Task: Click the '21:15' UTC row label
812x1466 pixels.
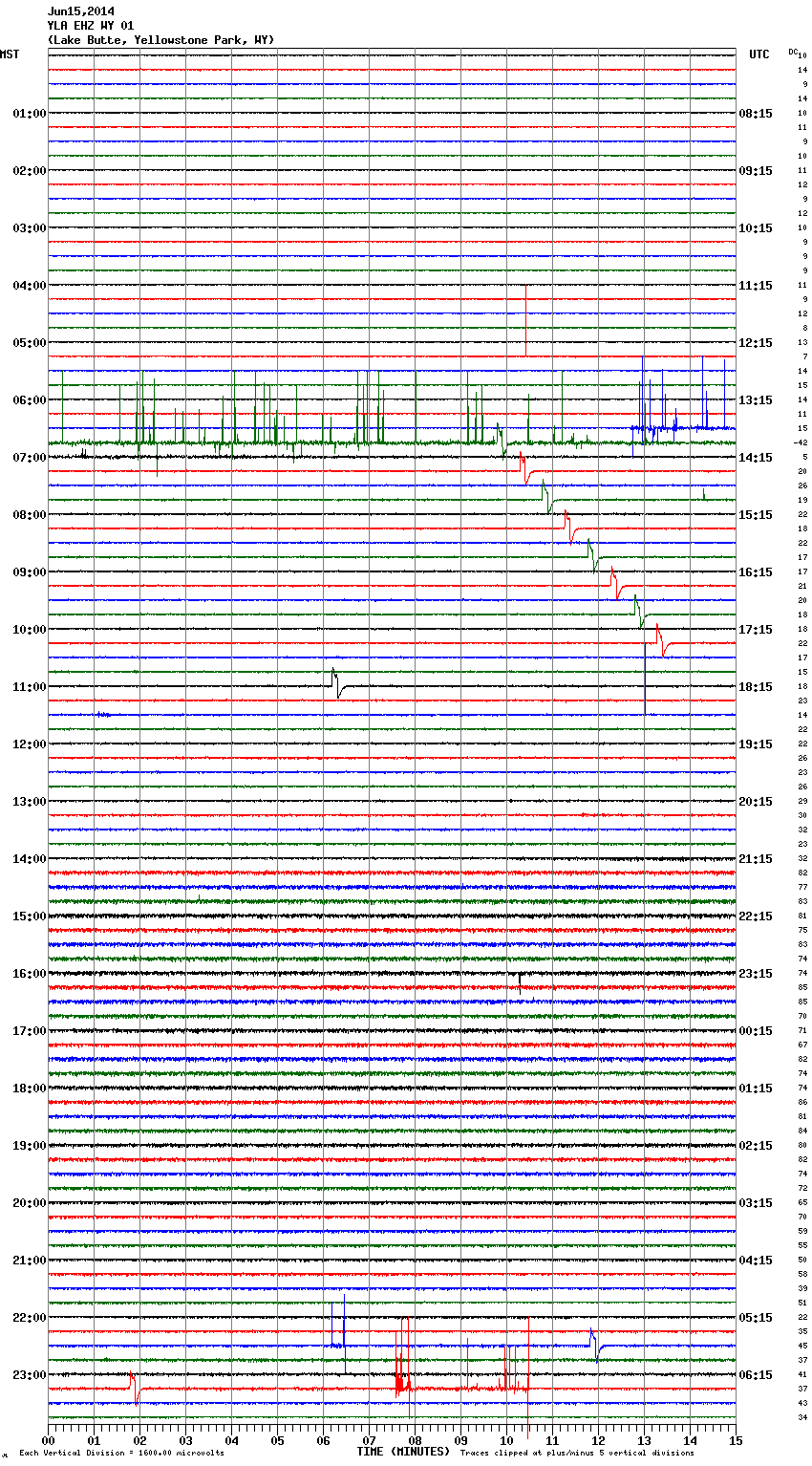Action: pyautogui.click(x=756, y=859)
